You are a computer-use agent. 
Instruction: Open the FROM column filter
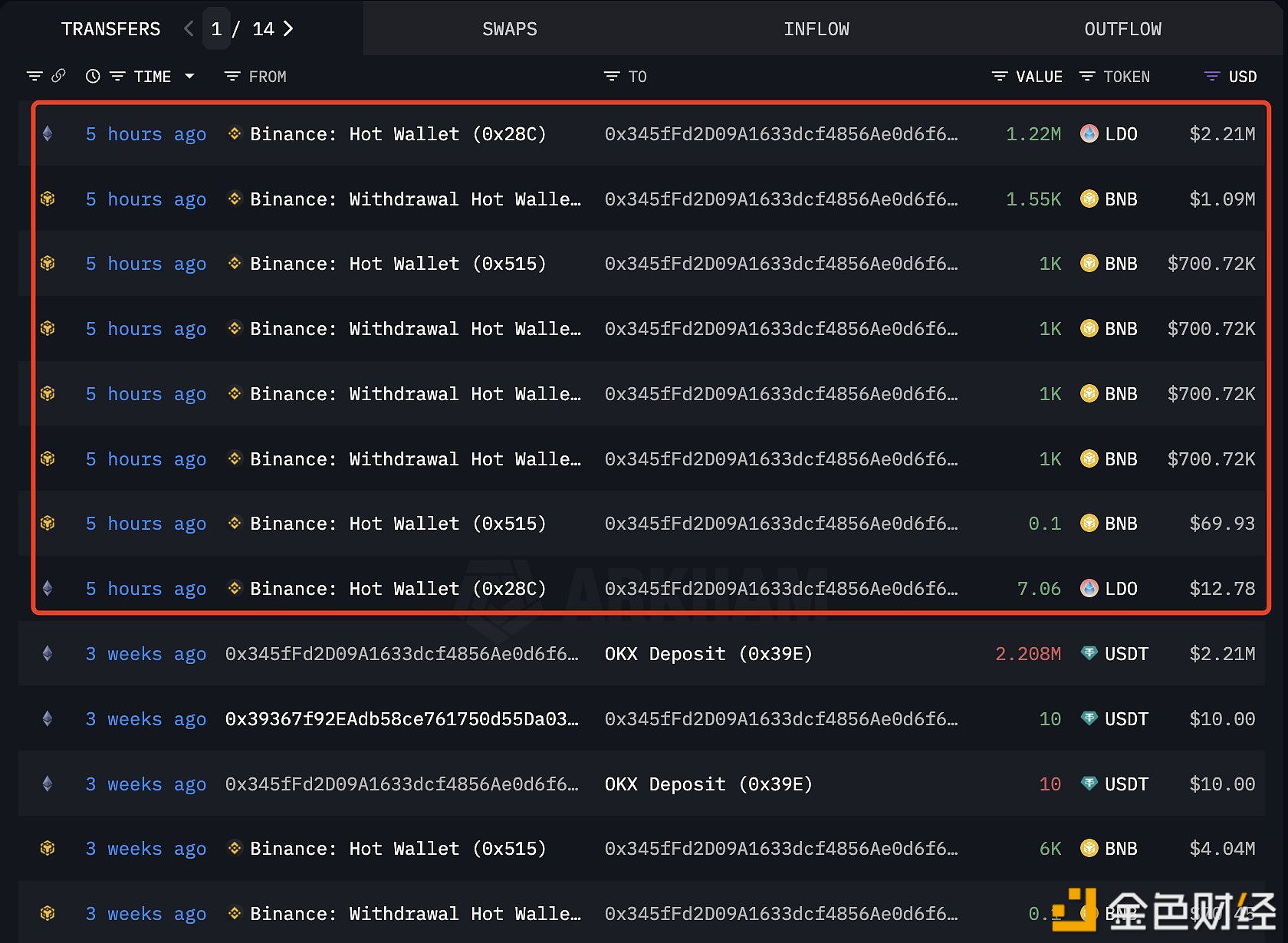tap(232, 76)
